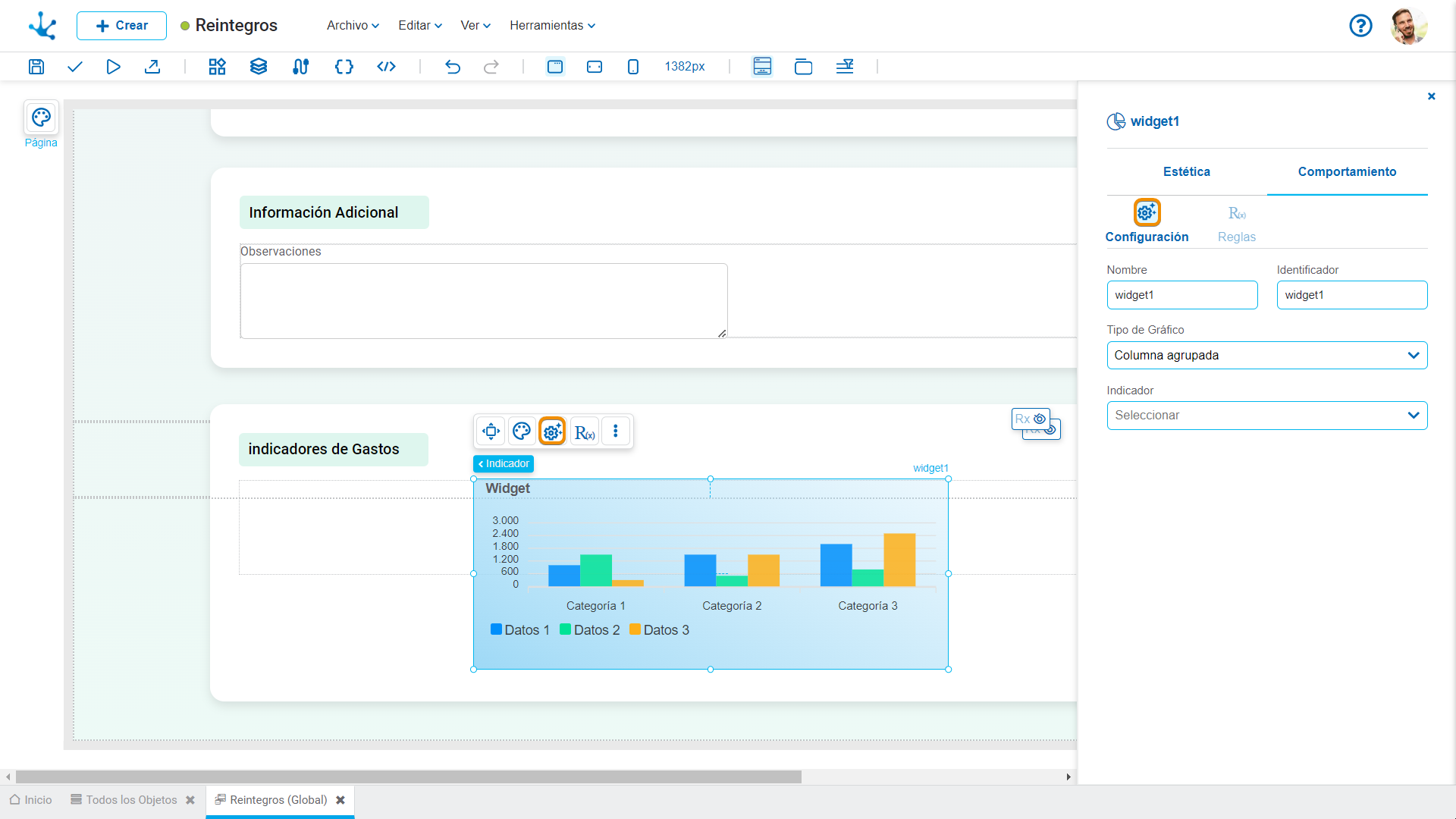
Task: Open the Todos los Objetos tab
Action: 124,800
